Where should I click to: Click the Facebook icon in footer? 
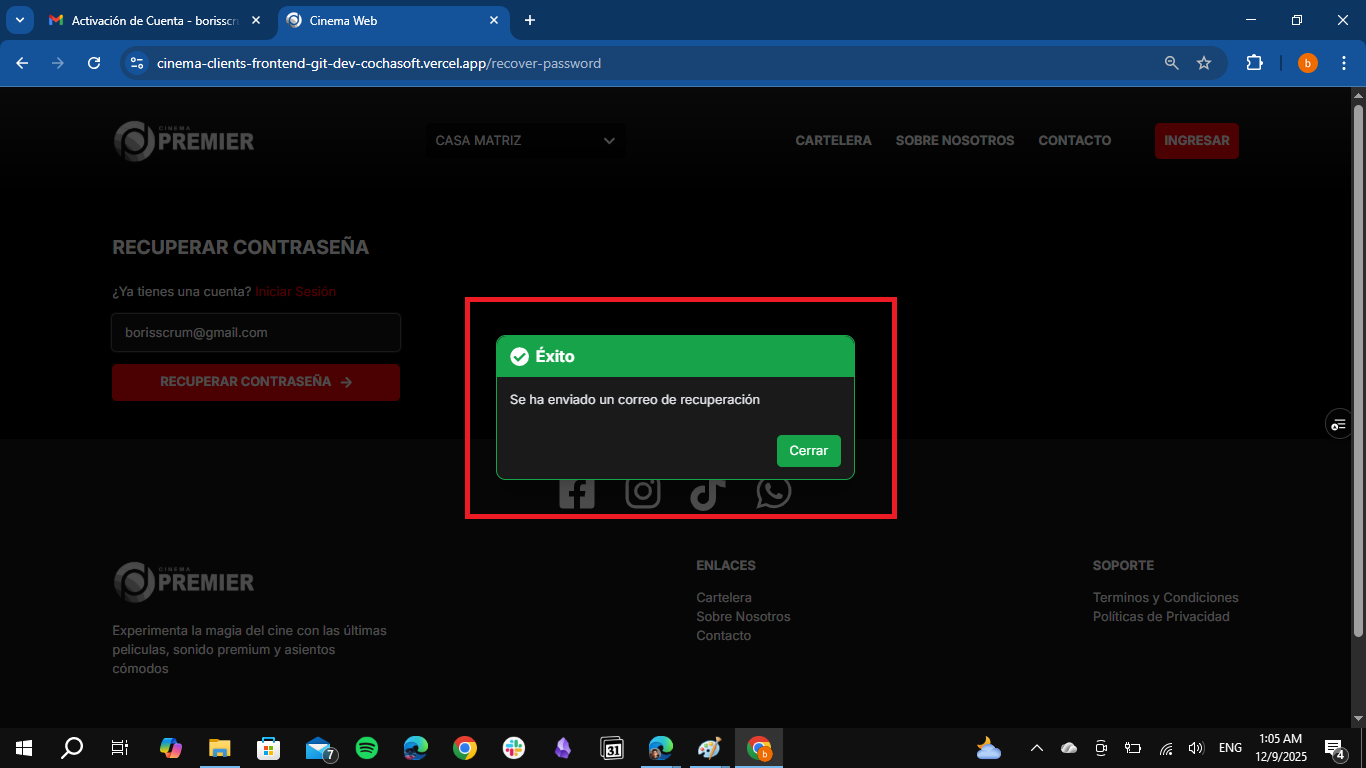577,492
